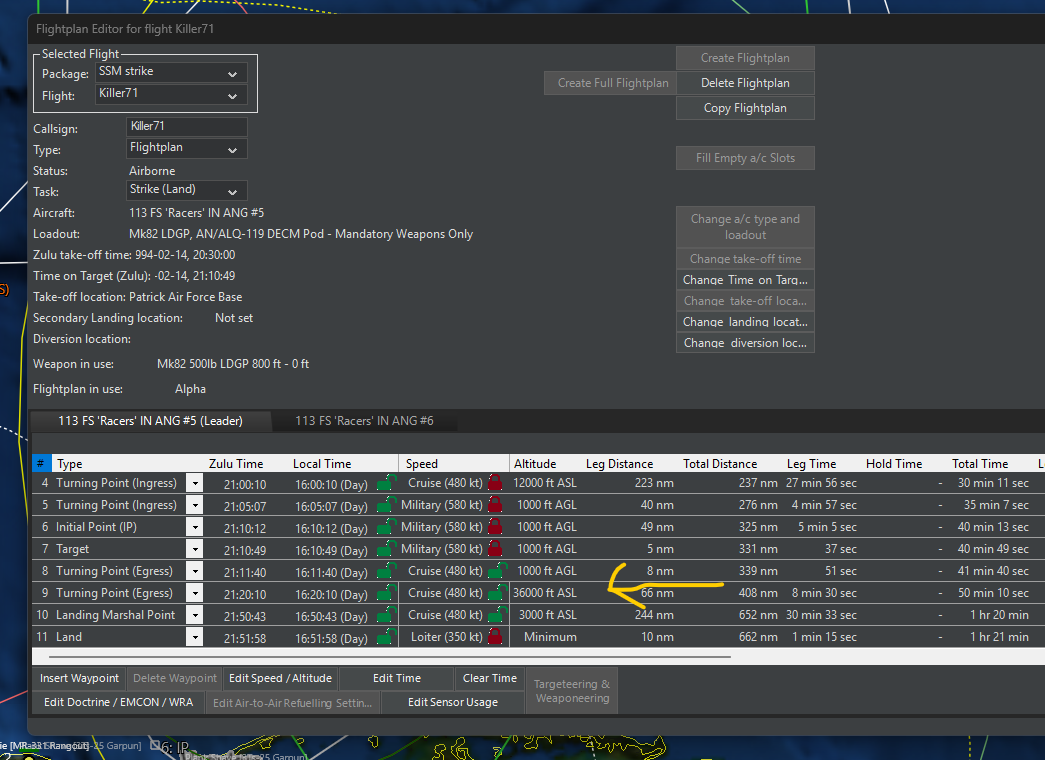Switch to the 113 FS Racers ANG #6 tab
The height and width of the screenshot is (760, 1045).
[x=365, y=421]
